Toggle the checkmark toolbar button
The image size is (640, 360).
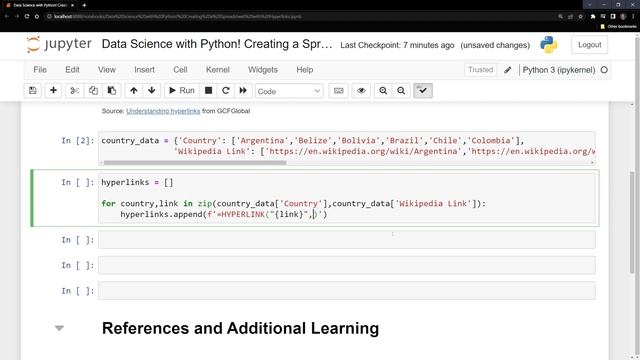(423, 91)
